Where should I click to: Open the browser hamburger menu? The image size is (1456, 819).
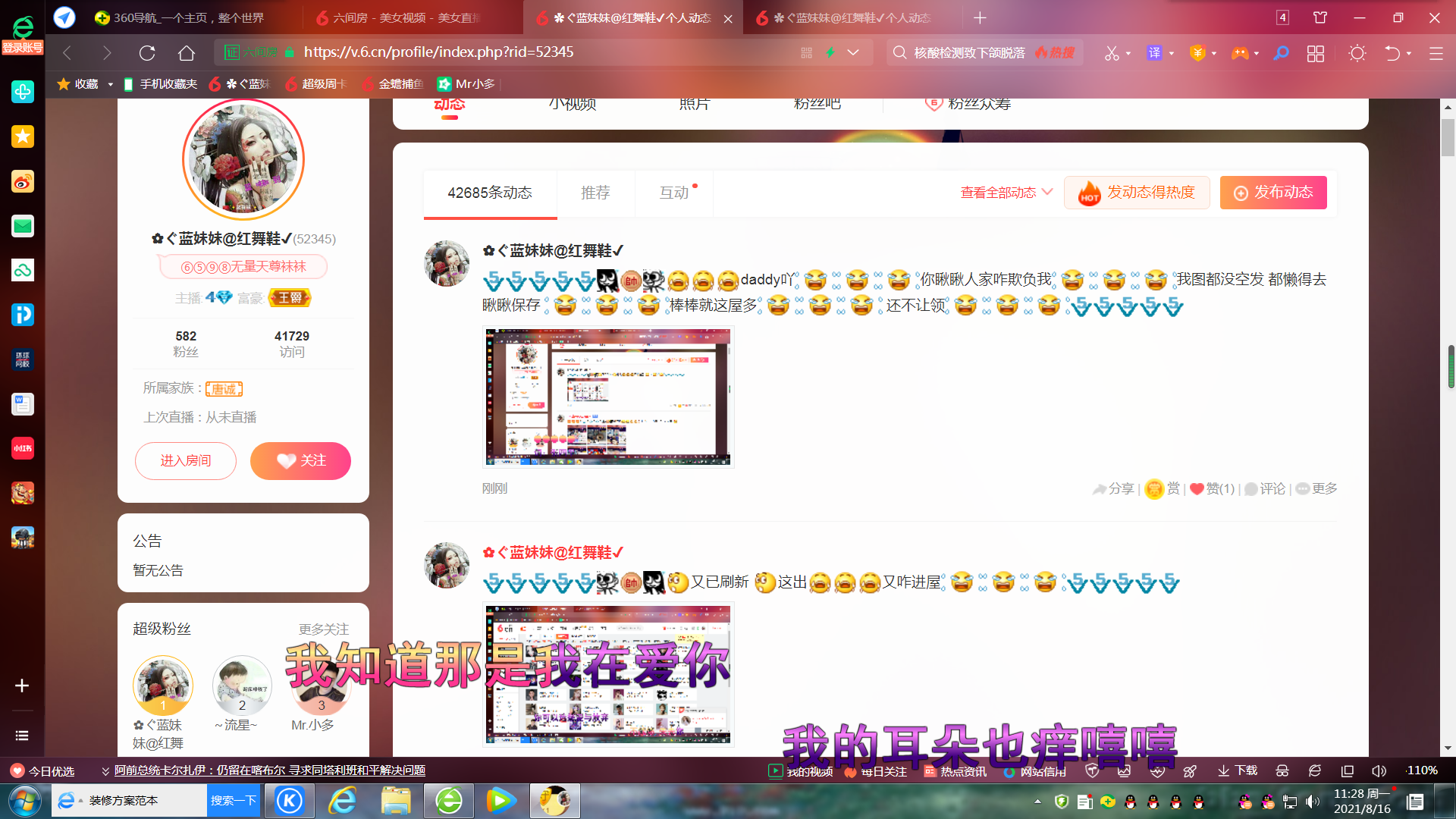(x=1436, y=53)
